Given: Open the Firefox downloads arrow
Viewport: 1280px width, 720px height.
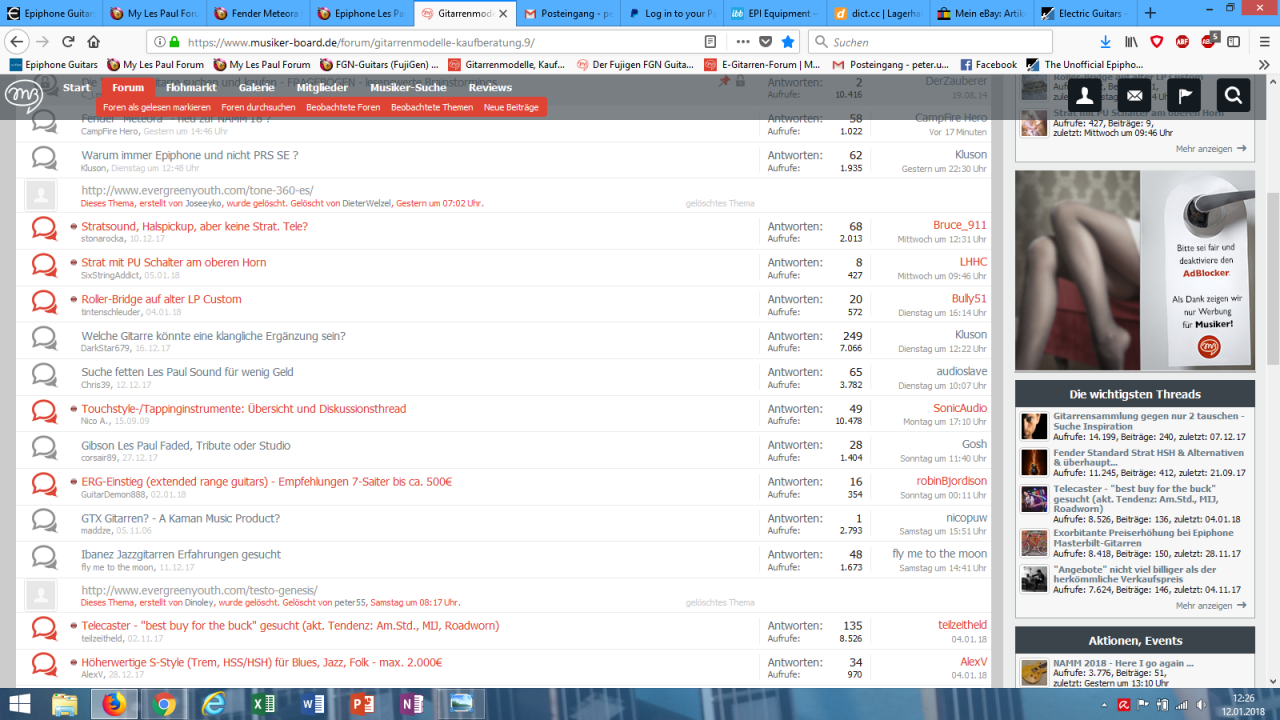Looking at the screenshot, I should 1105,42.
